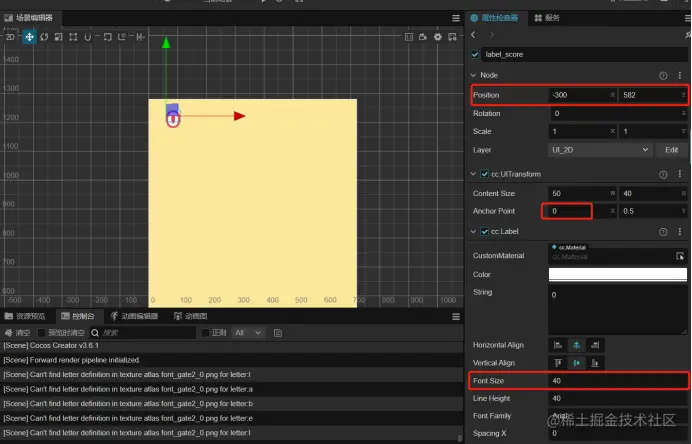Open the Layer UI_2D dropdown
Image resolution: width=692 pixels, height=444 pixels.
(600, 150)
